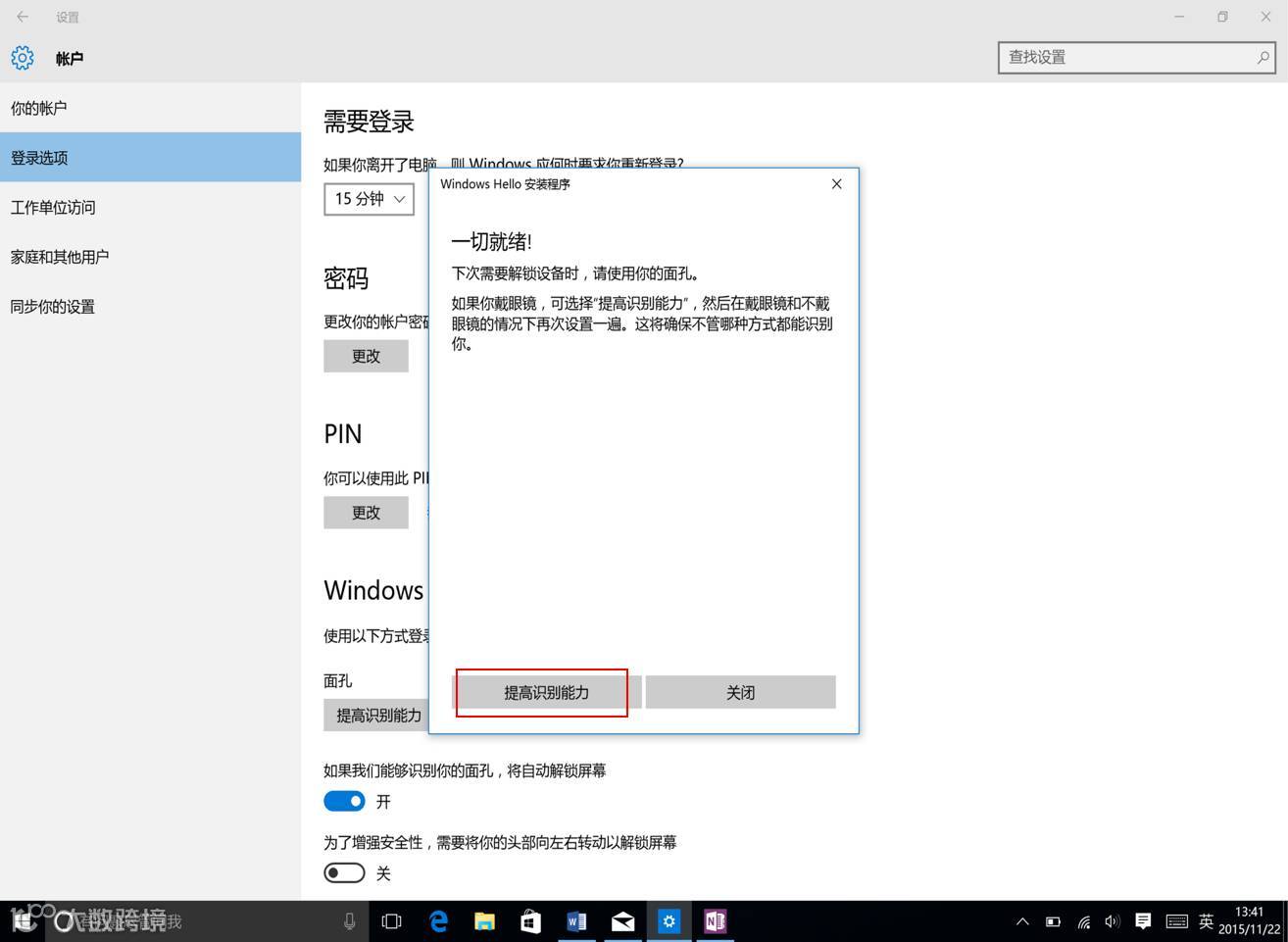Check the battery status icon

[x=1053, y=921]
